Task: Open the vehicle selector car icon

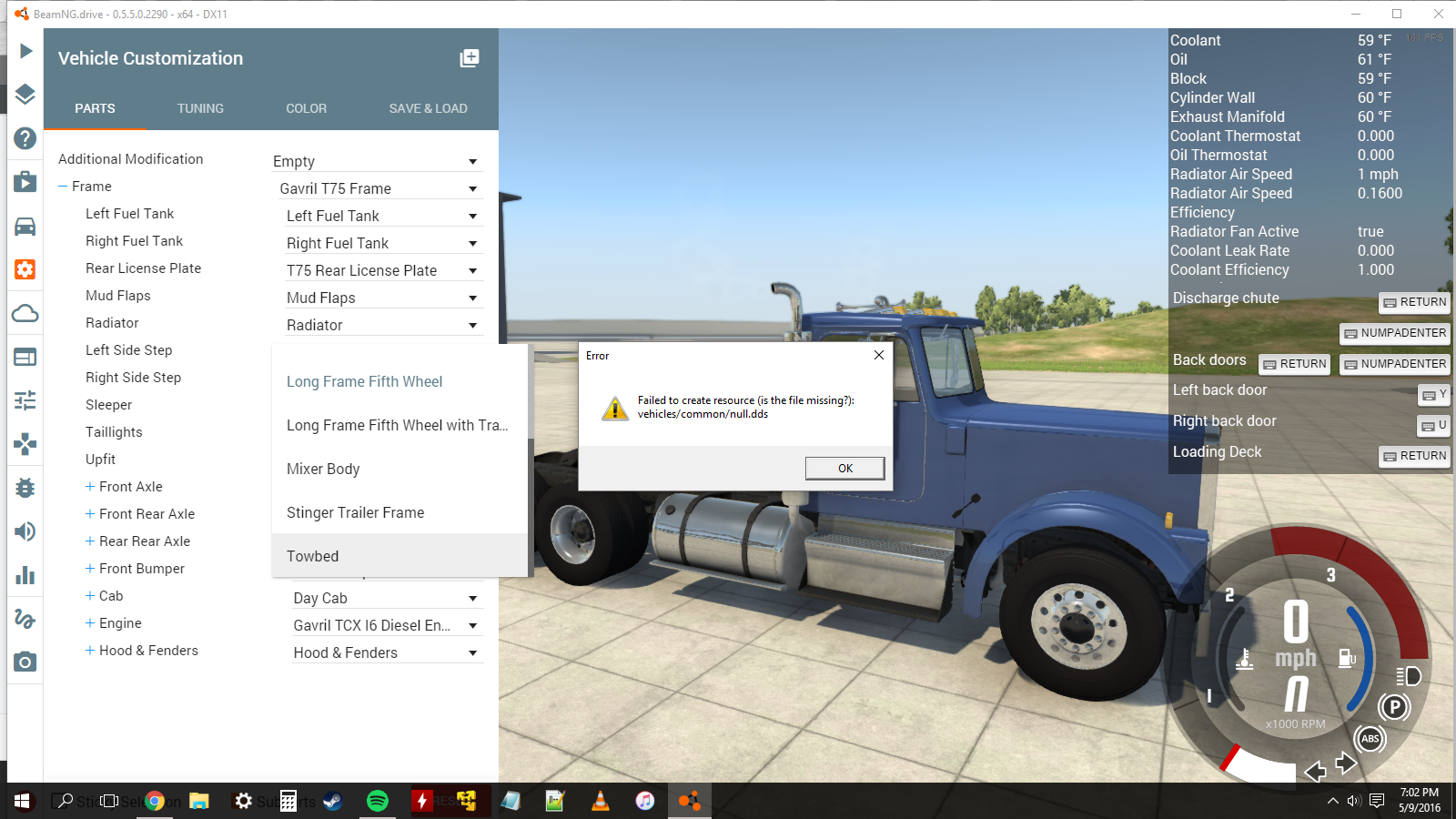Action: [x=25, y=226]
